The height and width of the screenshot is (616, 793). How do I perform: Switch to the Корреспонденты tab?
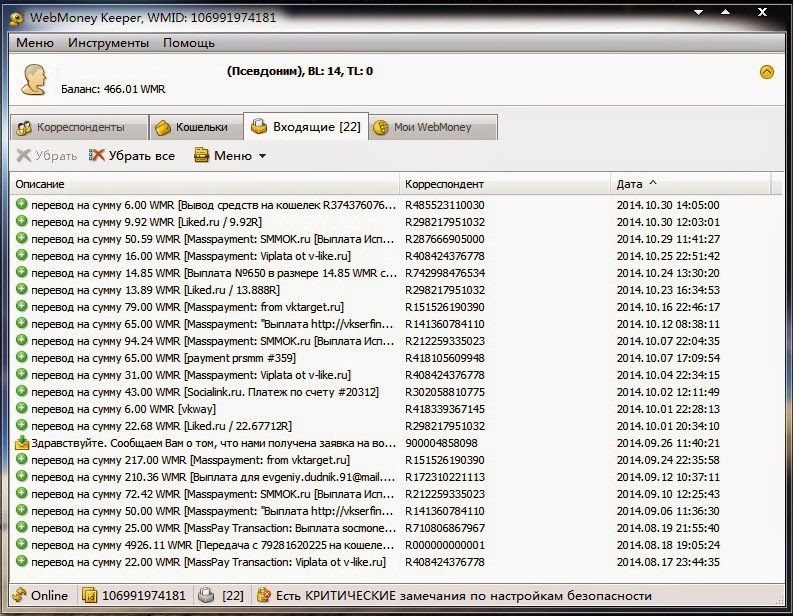(79, 127)
